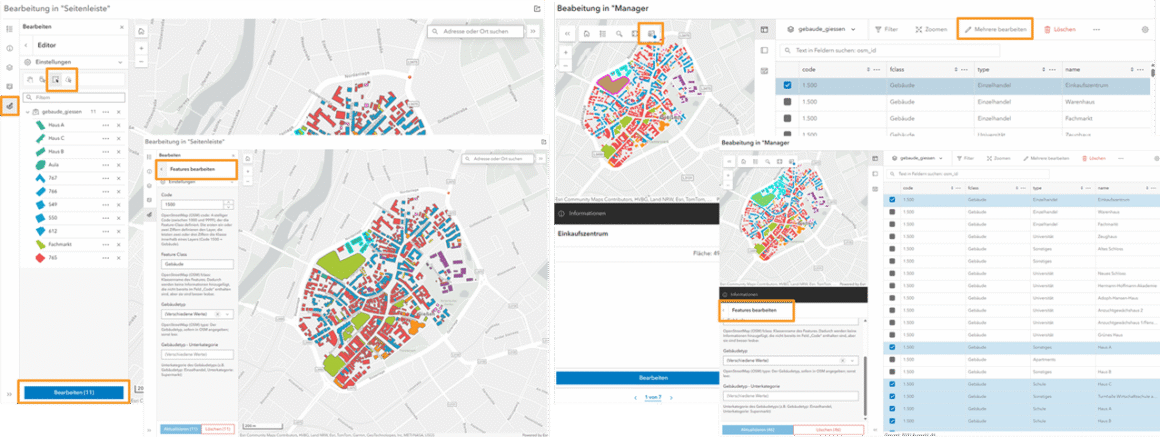Image resolution: width=1160 pixels, height=437 pixels.
Task: Click the home icon in upper Manager map toolbar
Action: coord(586,34)
